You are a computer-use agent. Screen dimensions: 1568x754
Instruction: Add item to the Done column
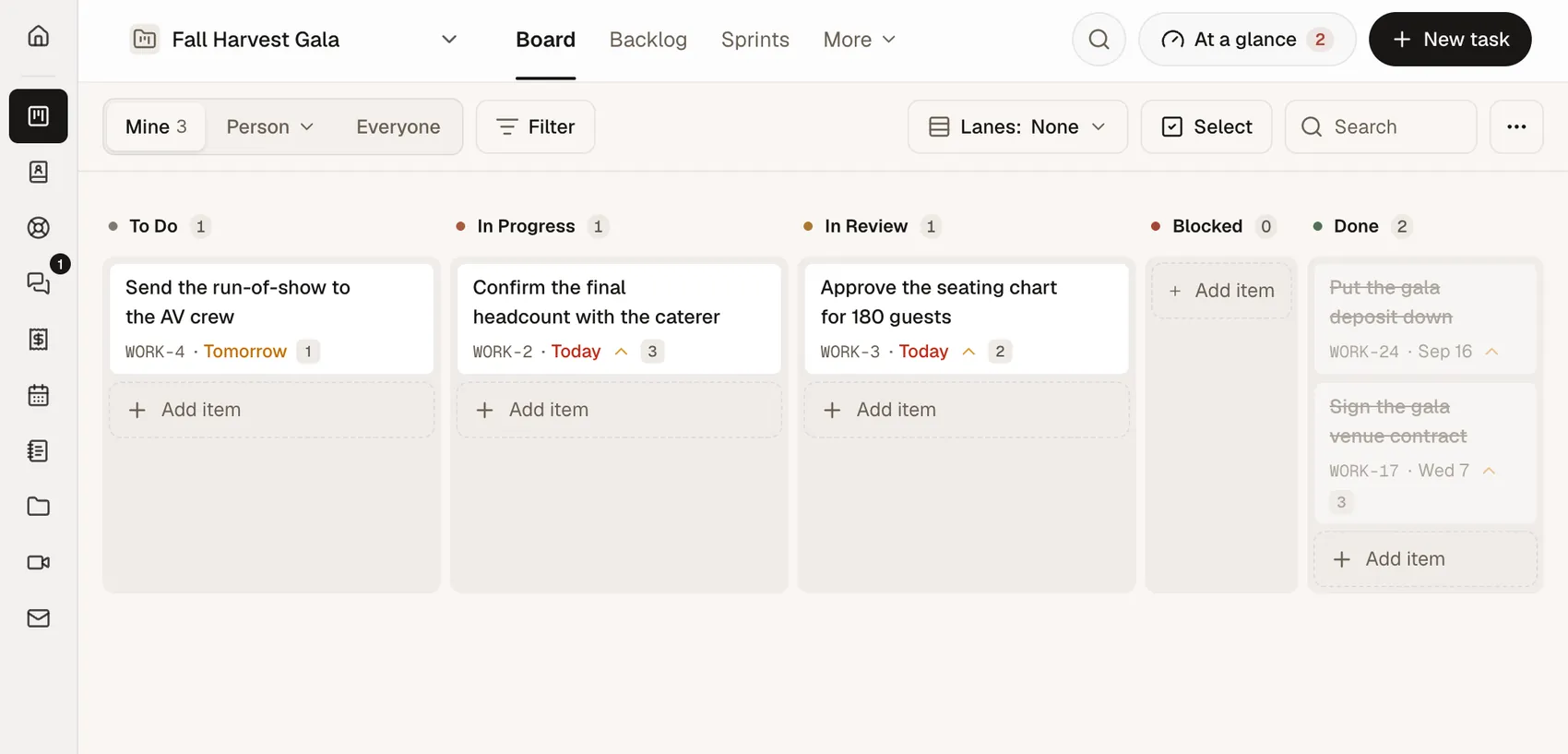(1425, 559)
